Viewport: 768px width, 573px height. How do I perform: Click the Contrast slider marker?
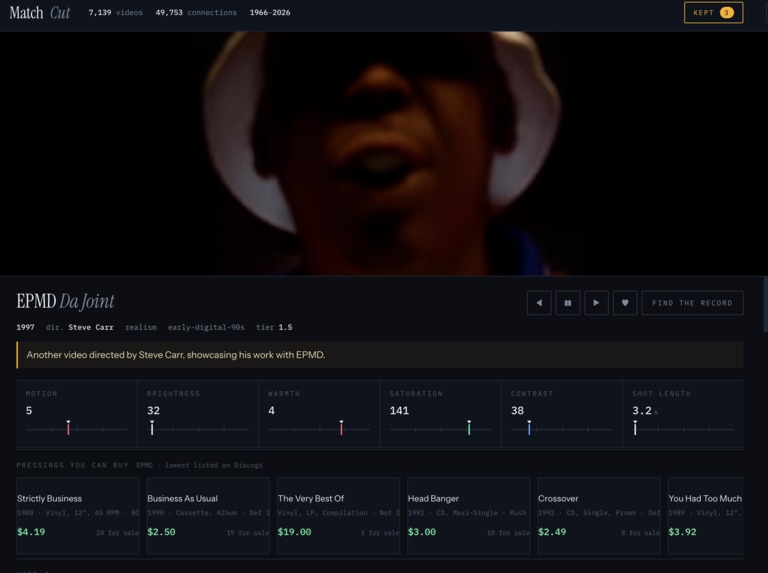(x=529, y=428)
